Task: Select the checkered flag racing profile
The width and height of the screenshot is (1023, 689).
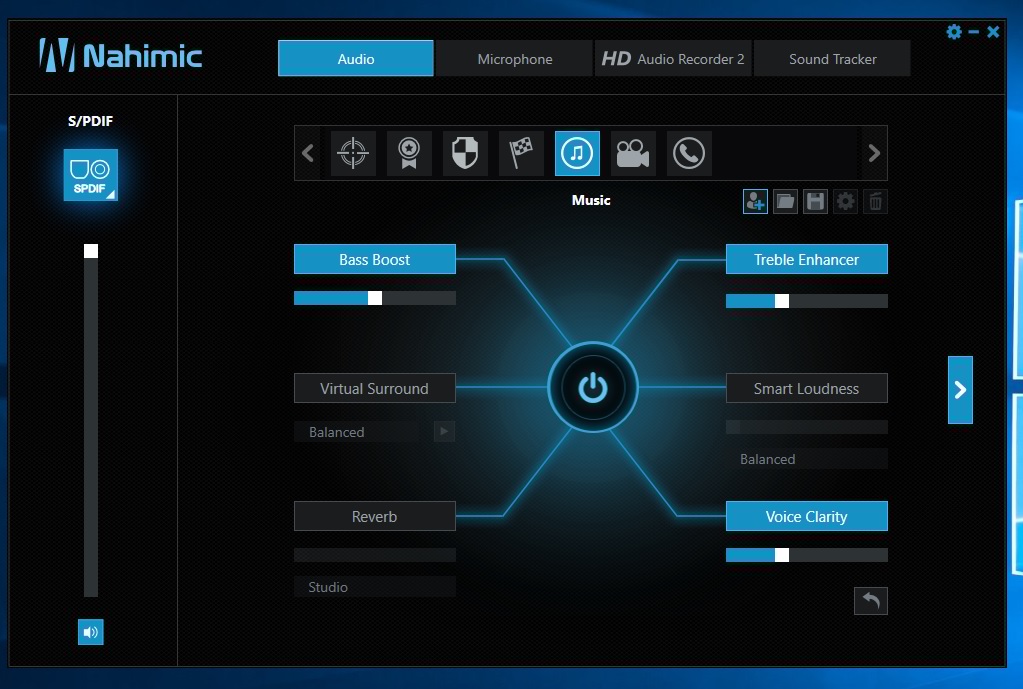Action: click(521, 153)
